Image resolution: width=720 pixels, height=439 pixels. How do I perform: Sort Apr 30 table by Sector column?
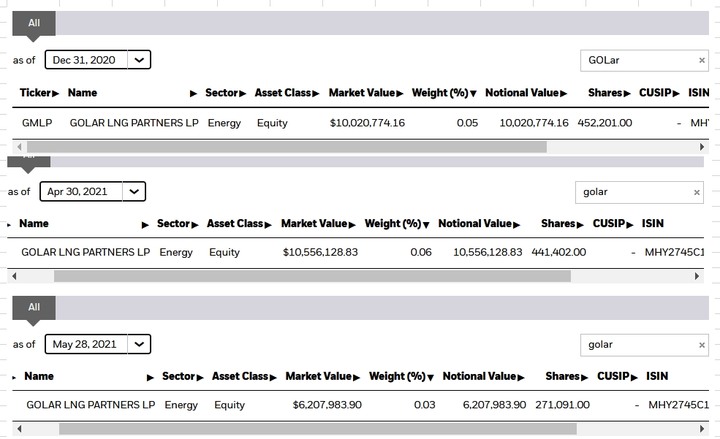coord(177,224)
